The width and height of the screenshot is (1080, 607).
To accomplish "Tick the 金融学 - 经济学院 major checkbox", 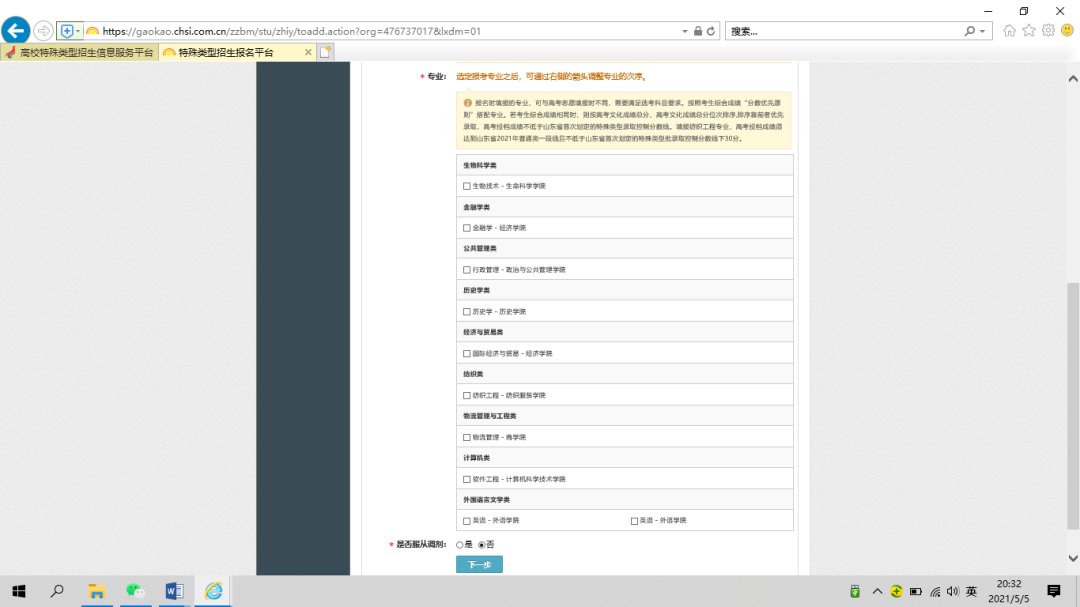I will (x=466, y=228).
